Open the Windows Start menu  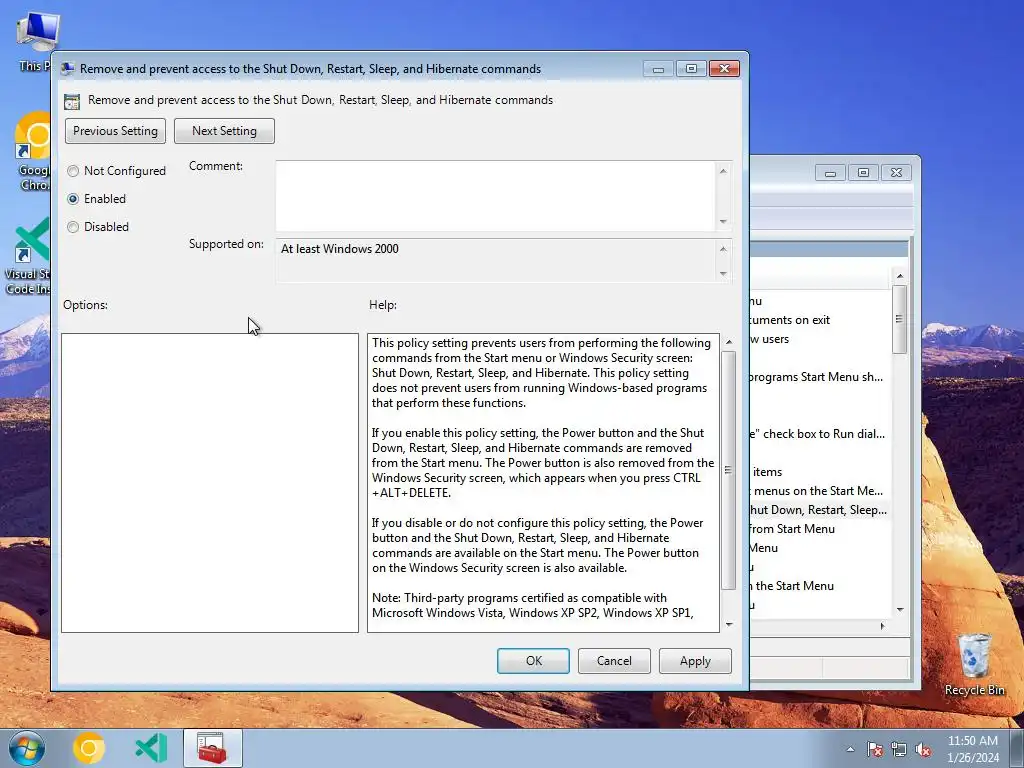pyautogui.click(x=27, y=748)
